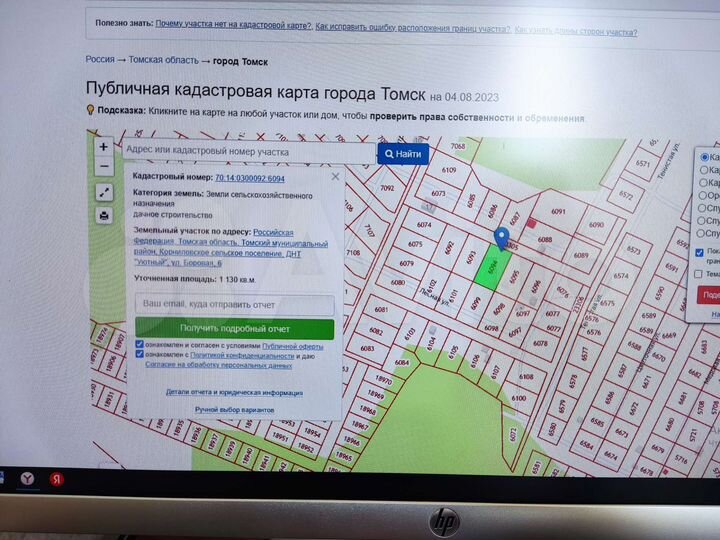
Task: Select the second layer radio button
Action: 703,170
